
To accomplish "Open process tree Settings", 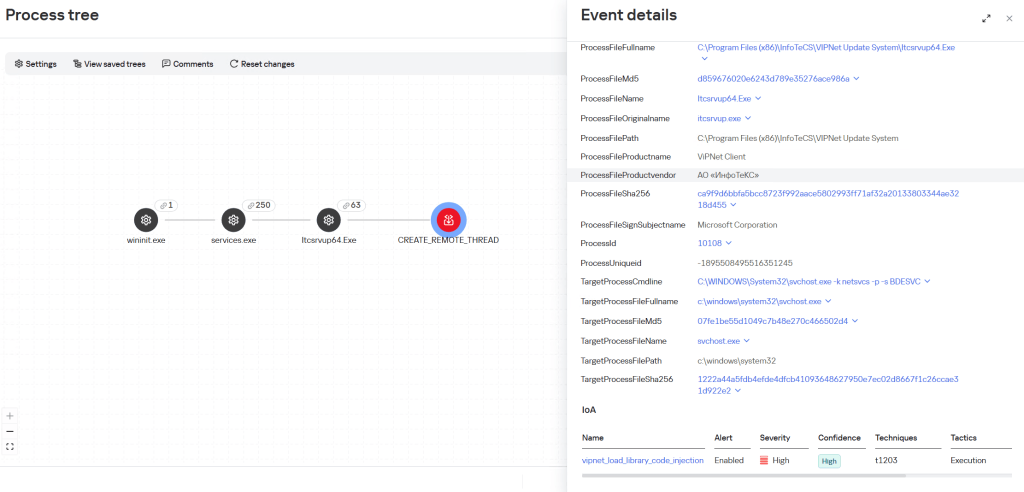I will [35, 64].
